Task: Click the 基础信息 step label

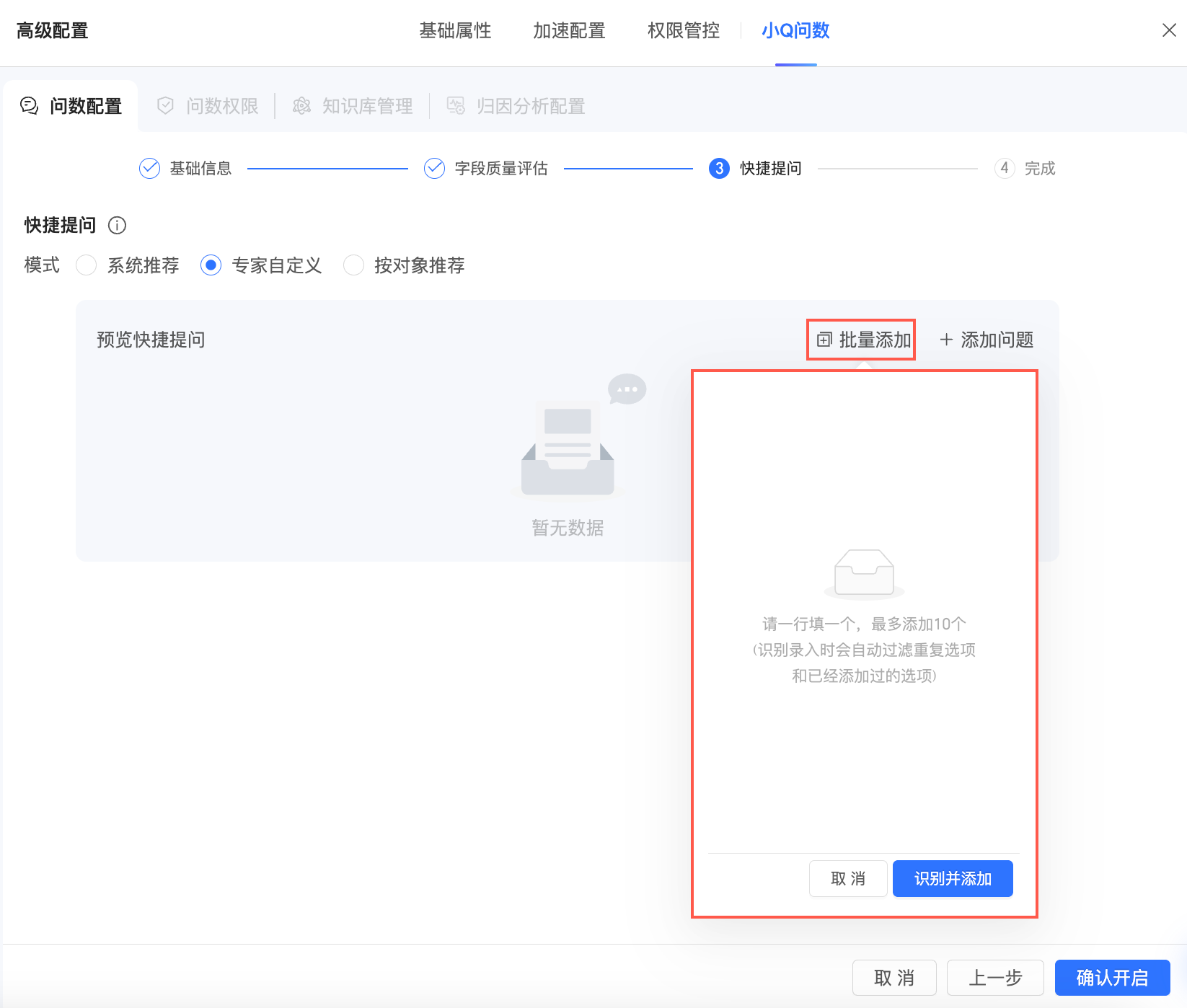Action: [200, 168]
